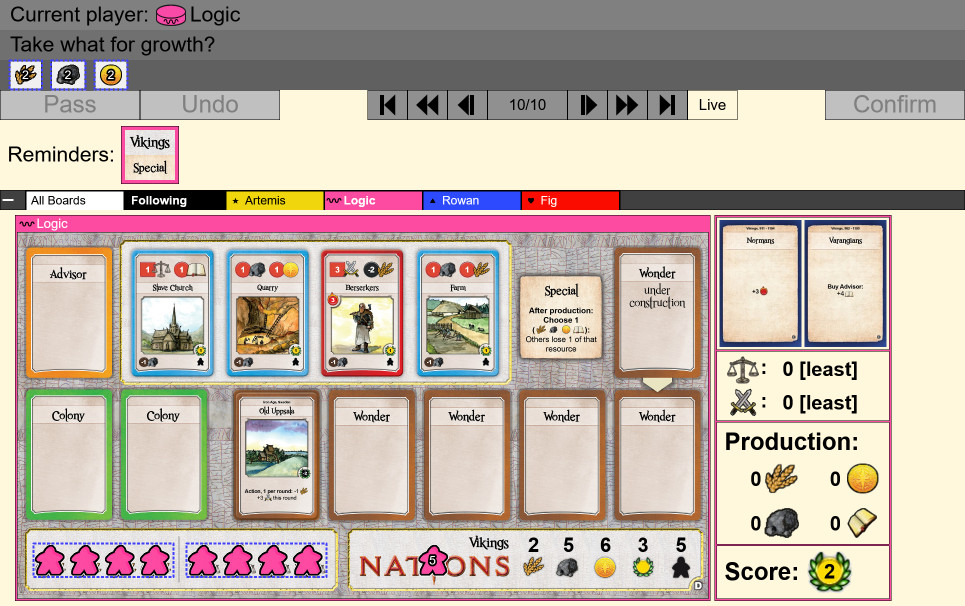The width and height of the screenshot is (965, 606).
Task: Select the Slave Church building card
Action: [173, 313]
